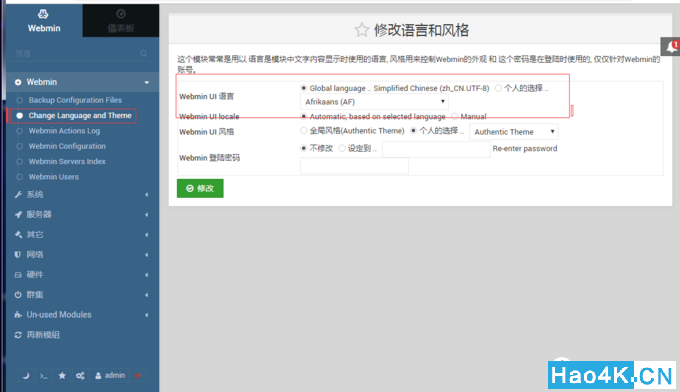Click the Webmin UI 语言 label
Viewport: 680px width, 392px height.
click(206, 96)
